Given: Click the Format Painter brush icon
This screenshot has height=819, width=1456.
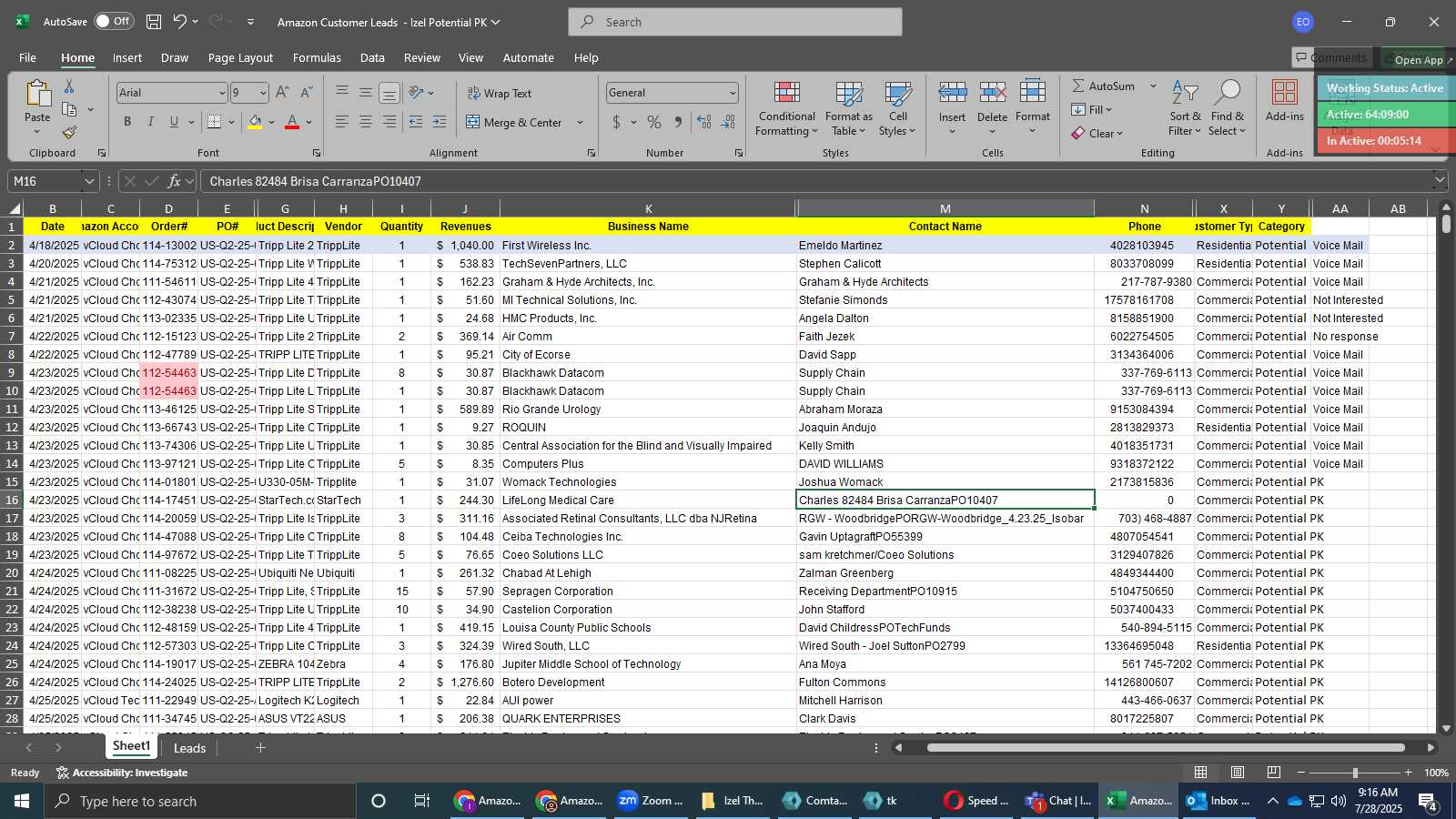Looking at the screenshot, I should 69,133.
